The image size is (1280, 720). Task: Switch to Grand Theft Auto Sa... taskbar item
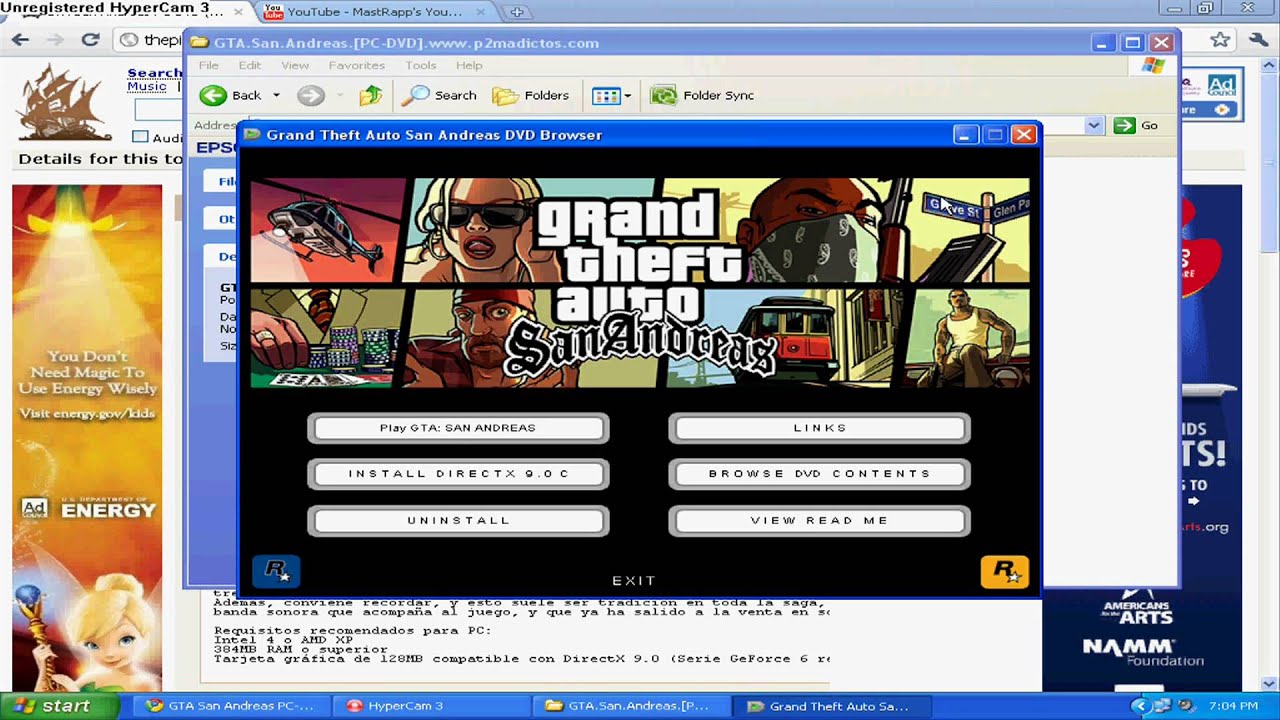click(830, 706)
